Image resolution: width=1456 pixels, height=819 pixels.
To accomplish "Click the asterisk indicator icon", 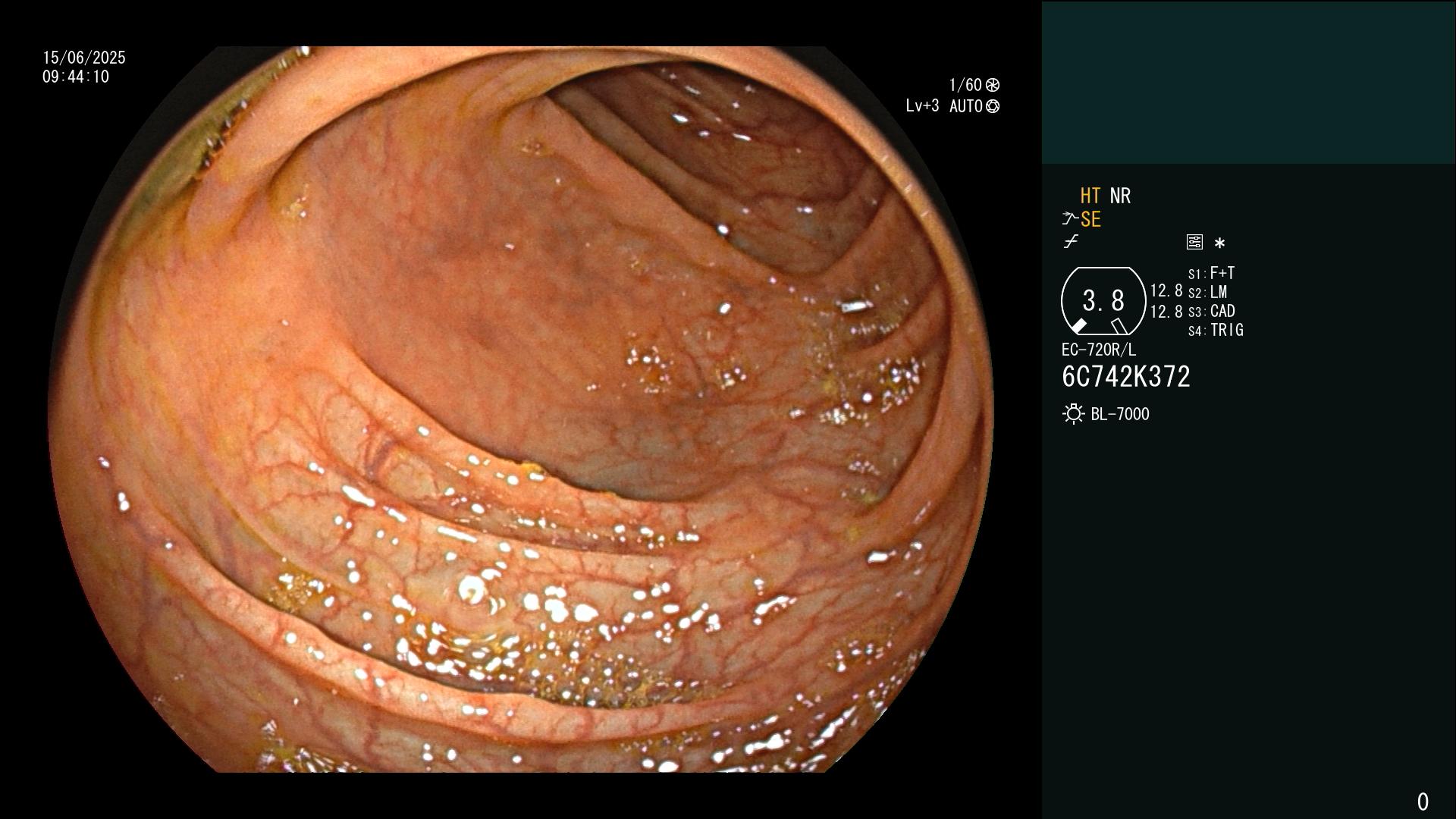I will pos(1219,243).
